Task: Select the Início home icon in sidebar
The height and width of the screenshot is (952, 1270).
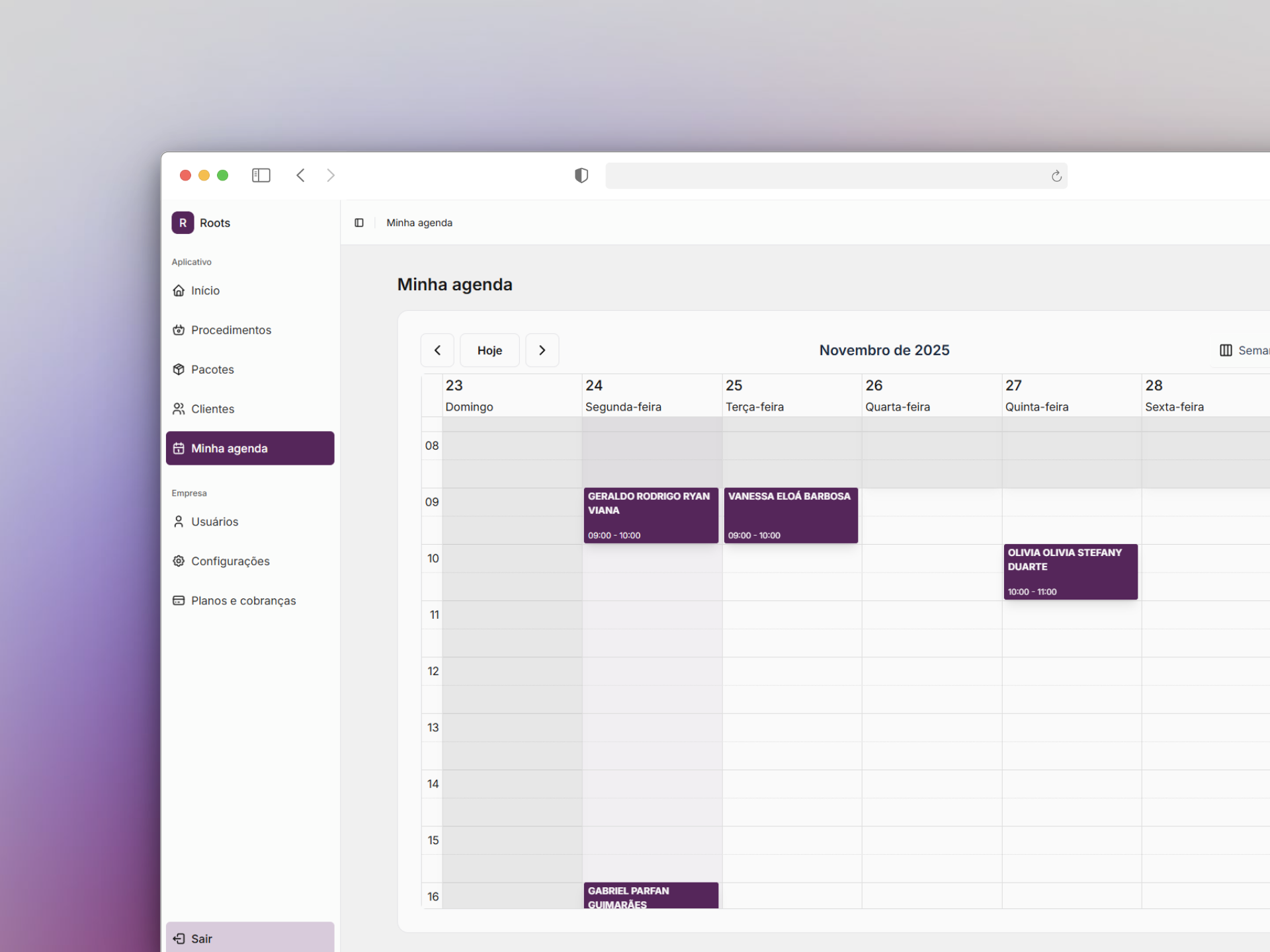Action: 178,290
